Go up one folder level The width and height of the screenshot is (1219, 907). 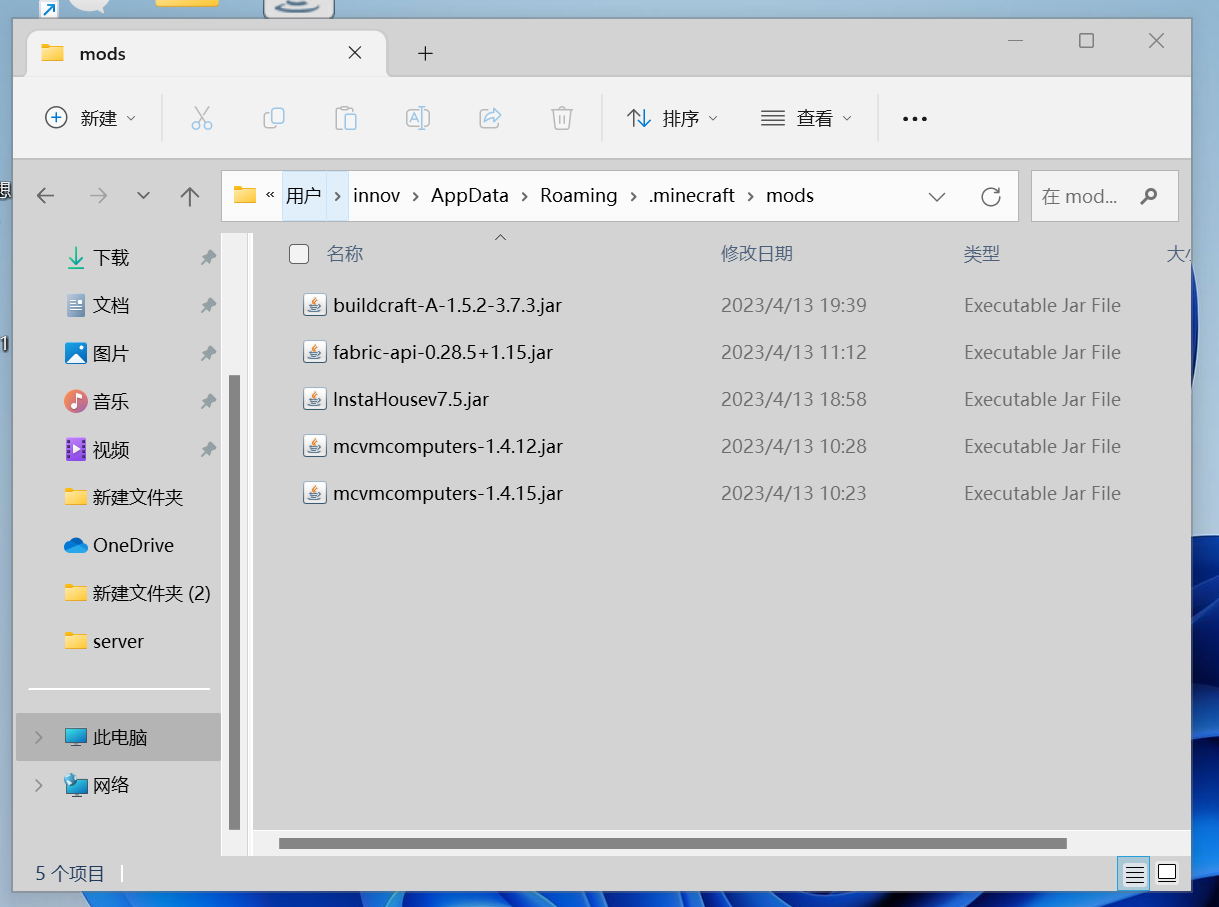(x=190, y=196)
